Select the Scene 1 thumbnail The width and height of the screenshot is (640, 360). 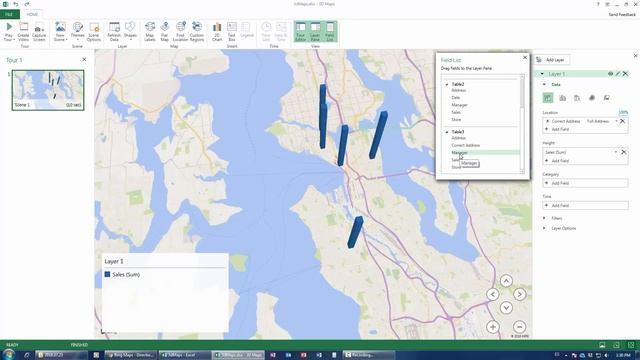(48, 90)
